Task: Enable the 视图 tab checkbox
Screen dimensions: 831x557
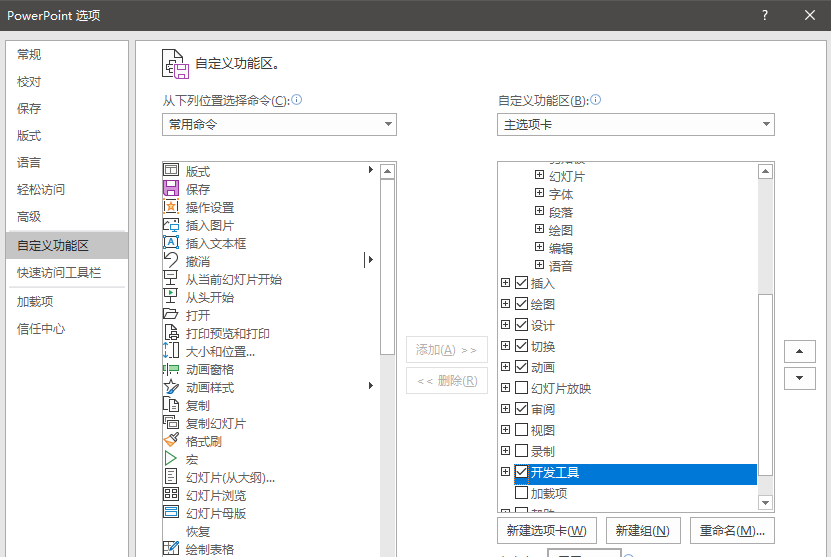Action: (521, 430)
